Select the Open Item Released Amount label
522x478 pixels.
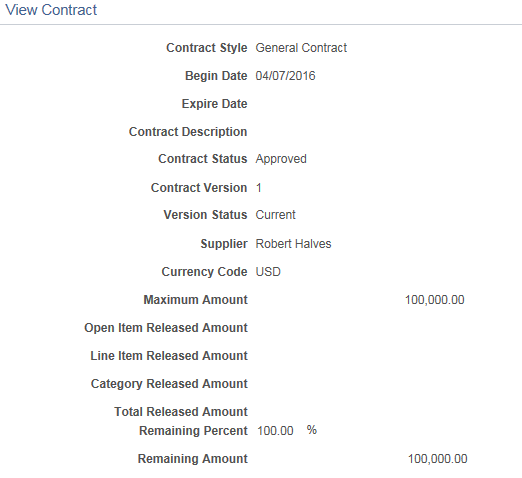point(166,328)
